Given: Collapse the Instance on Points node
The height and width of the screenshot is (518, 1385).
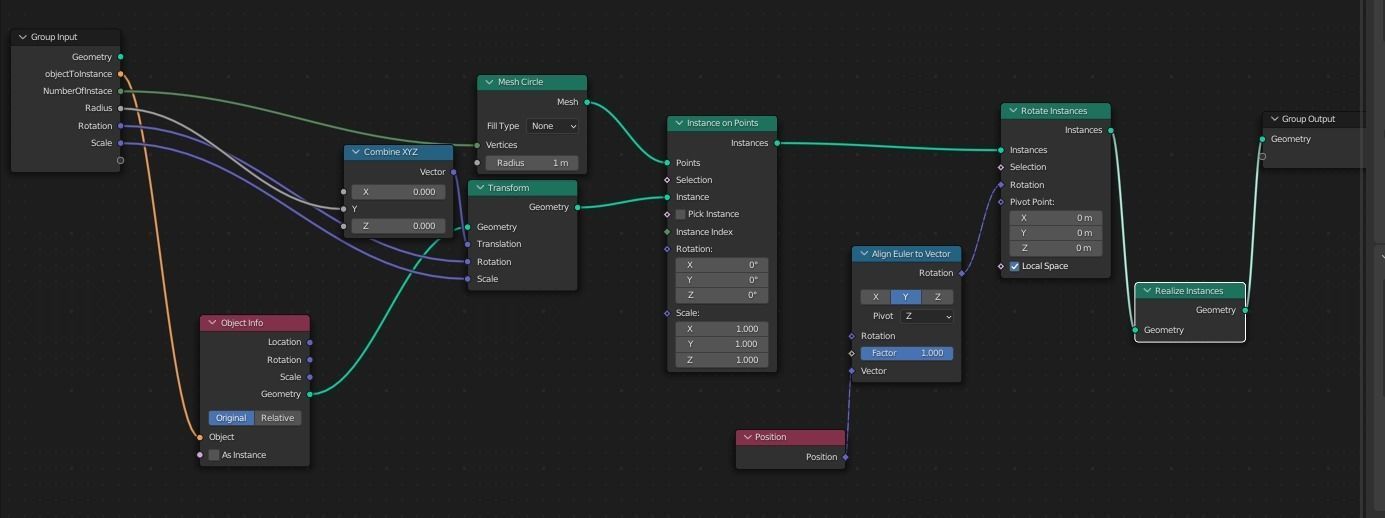Looking at the screenshot, I should tap(679, 123).
